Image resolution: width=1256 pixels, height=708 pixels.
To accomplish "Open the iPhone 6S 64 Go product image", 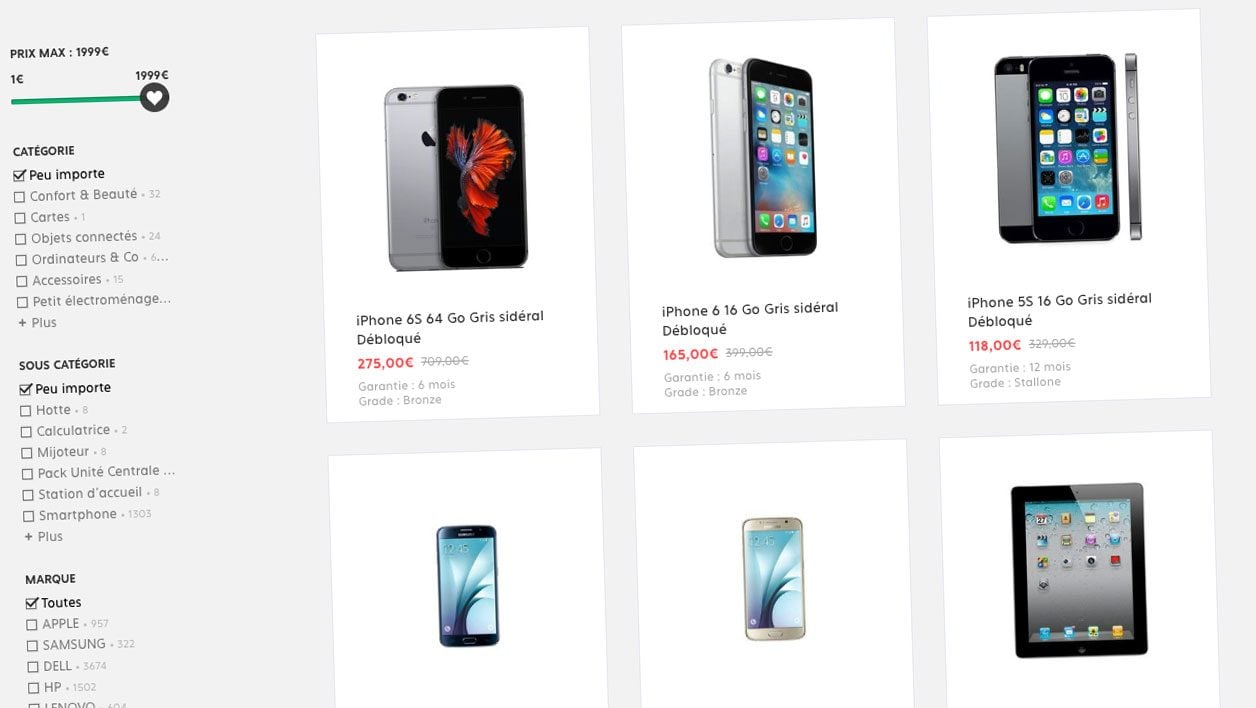I will coord(456,177).
